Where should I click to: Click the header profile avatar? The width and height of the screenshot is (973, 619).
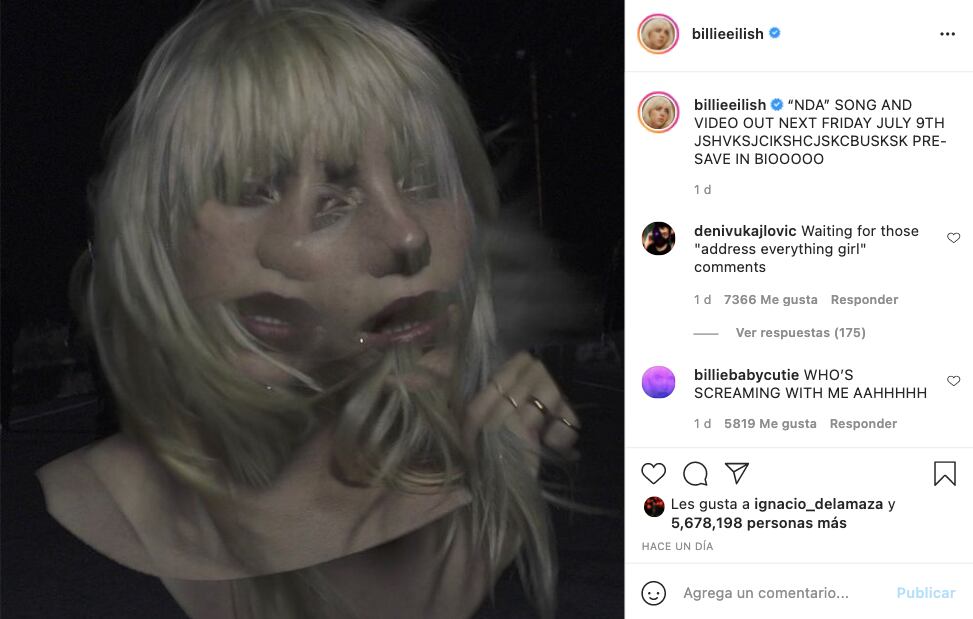[x=658, y=34]
